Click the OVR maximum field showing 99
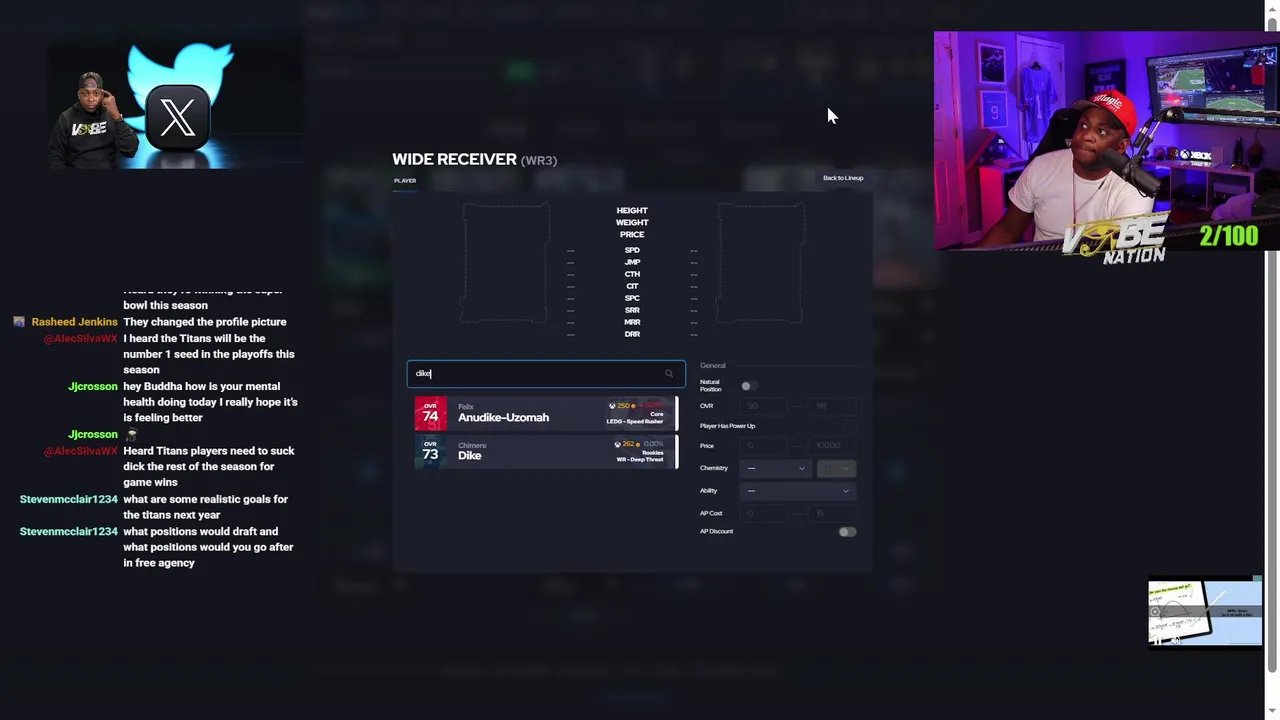This screenshot has width=1280, height=720. [833, 406]
